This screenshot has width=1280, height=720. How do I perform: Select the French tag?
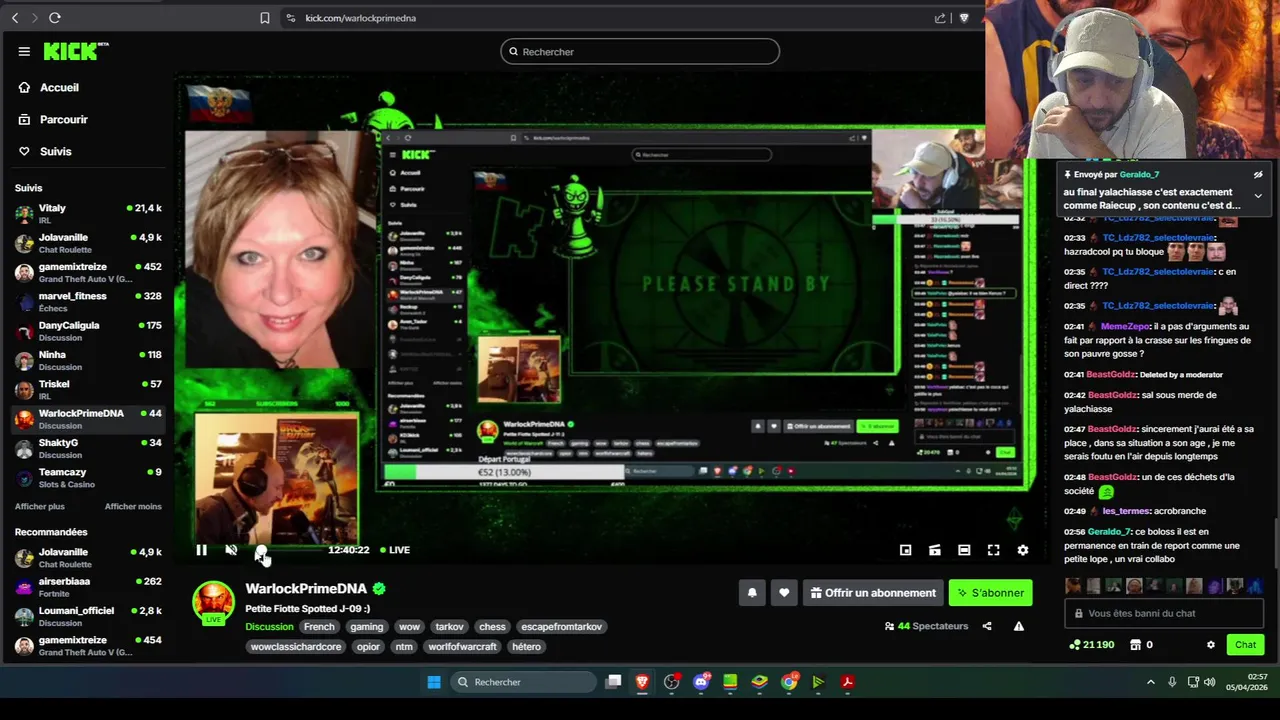point(319,627)
